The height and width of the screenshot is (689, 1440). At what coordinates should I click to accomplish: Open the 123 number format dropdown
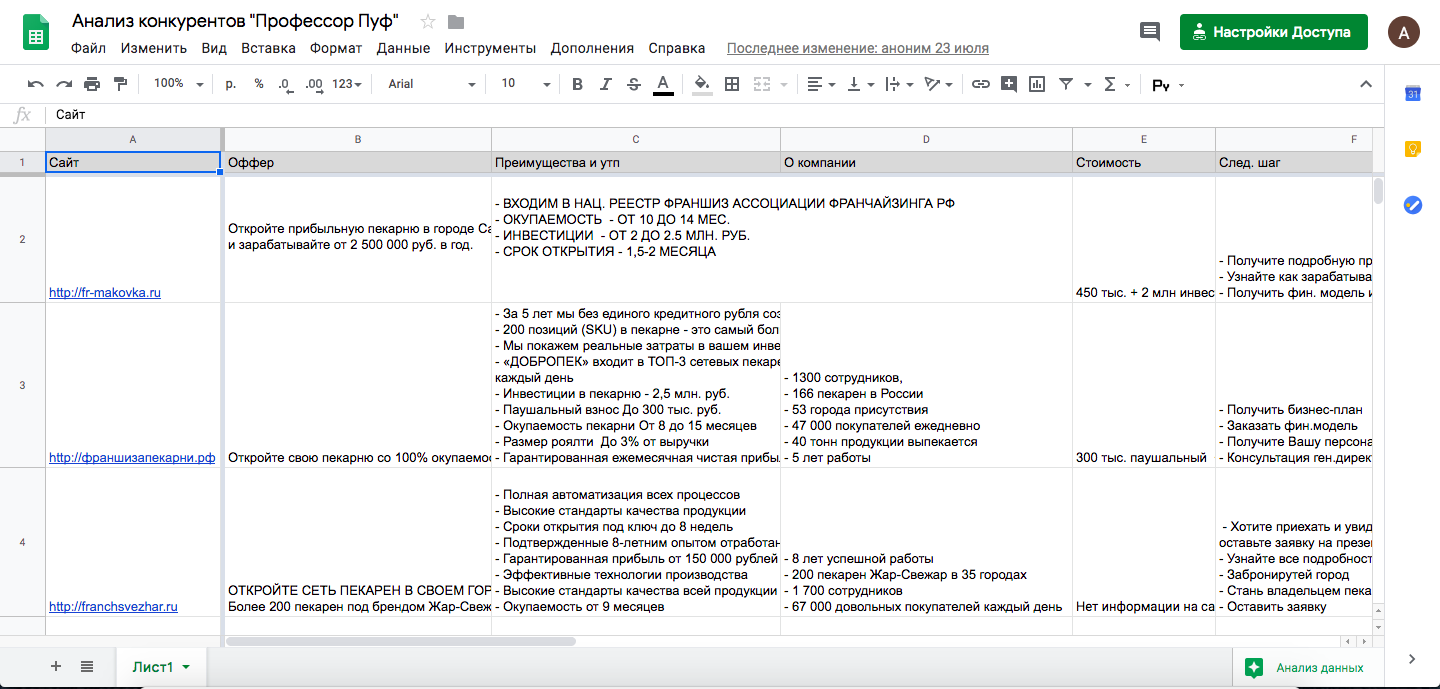pos(347,84)
